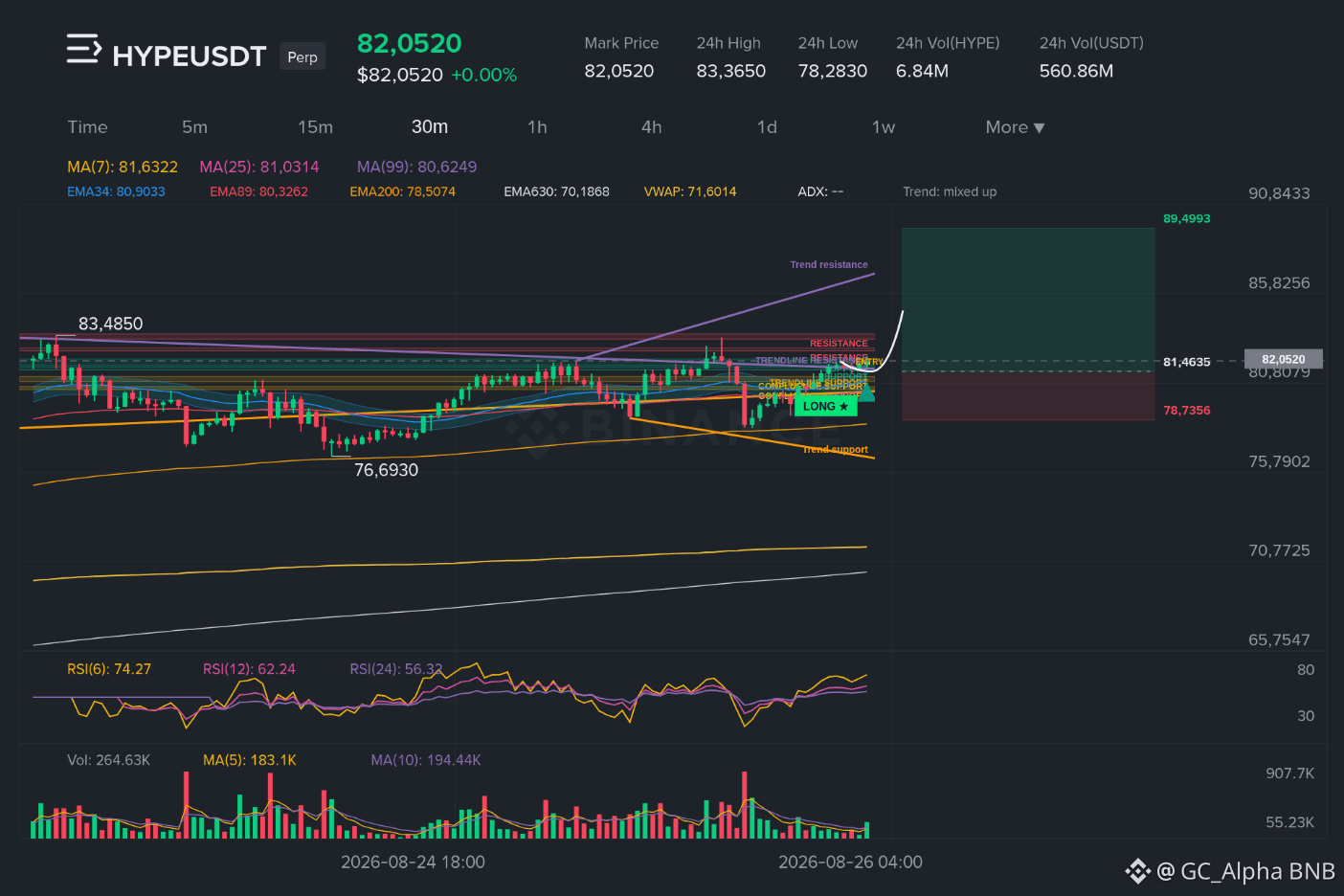Click the 75,7902 price axis label
The height and width of the screenshot is (896, 1344).
click(x=1279, y=461)
